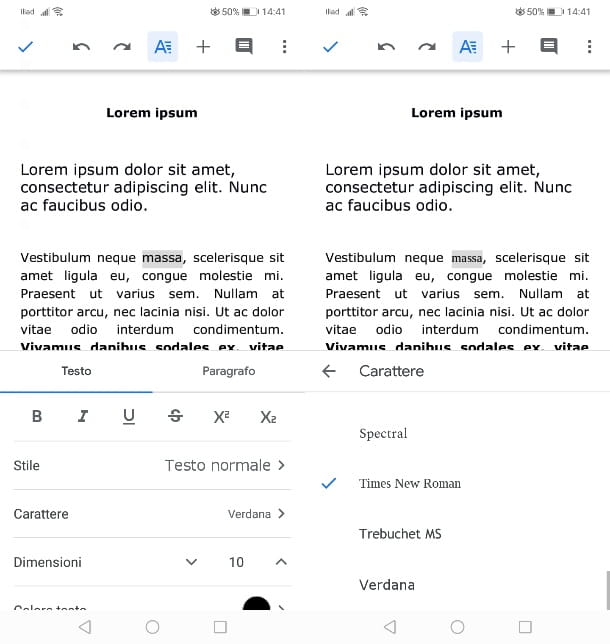Tap the font size value 10
This screenshot has width=610, height=644.
coord(236,562)
